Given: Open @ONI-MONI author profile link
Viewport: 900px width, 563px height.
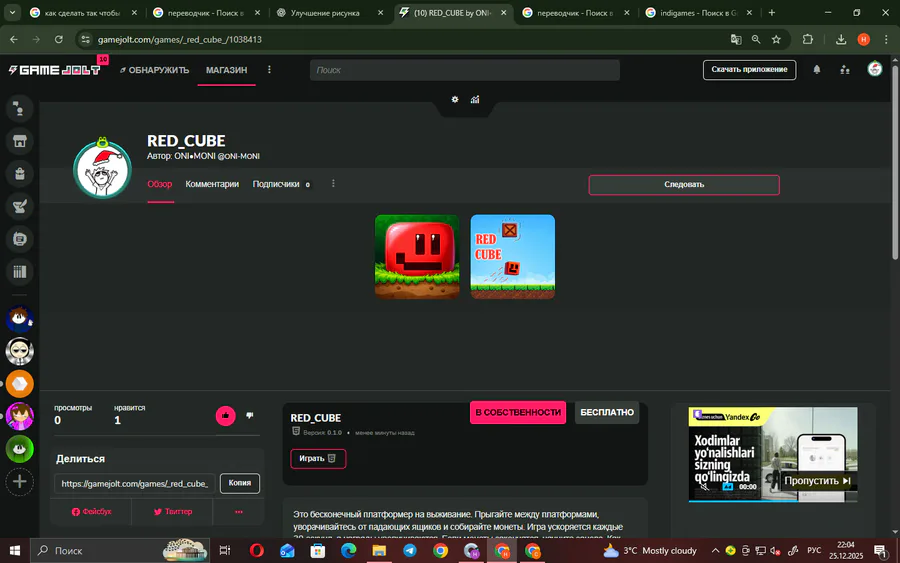Looking at the screenshot, I should [x=239, y=156].
